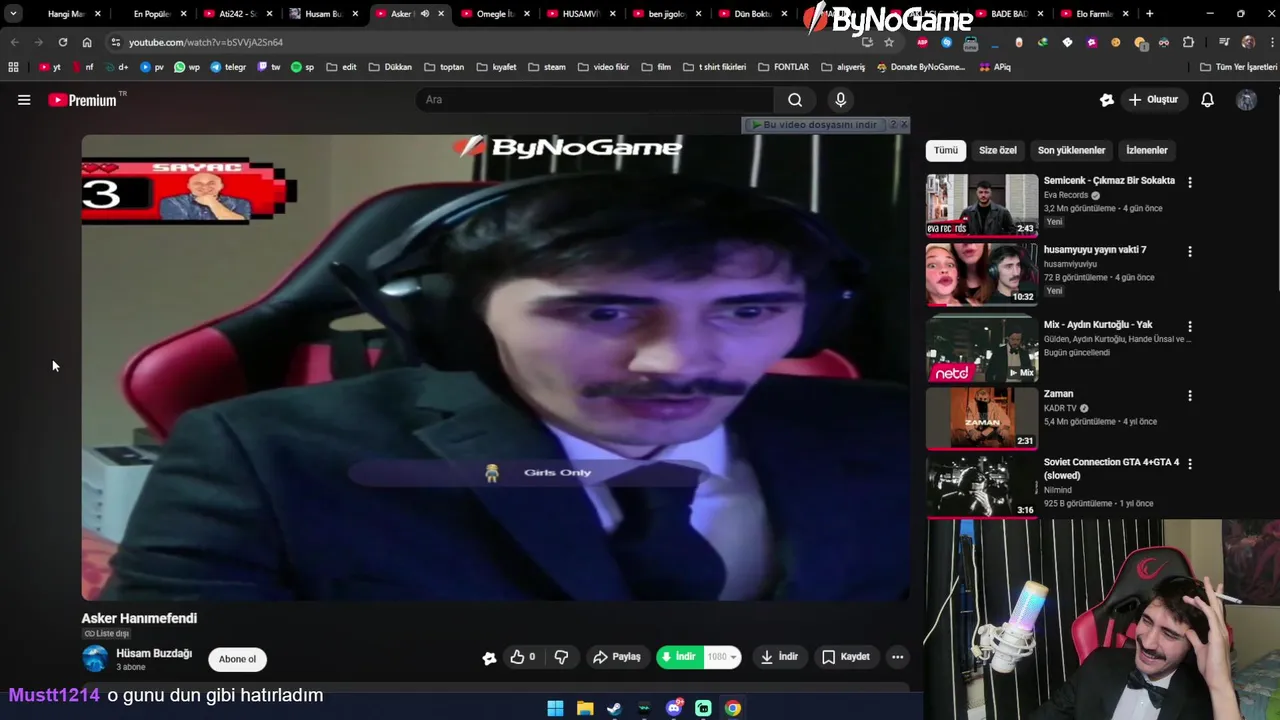1280x720 pixels.
Task: Click the sparkle icon beside like button
Action: point(488,657)
